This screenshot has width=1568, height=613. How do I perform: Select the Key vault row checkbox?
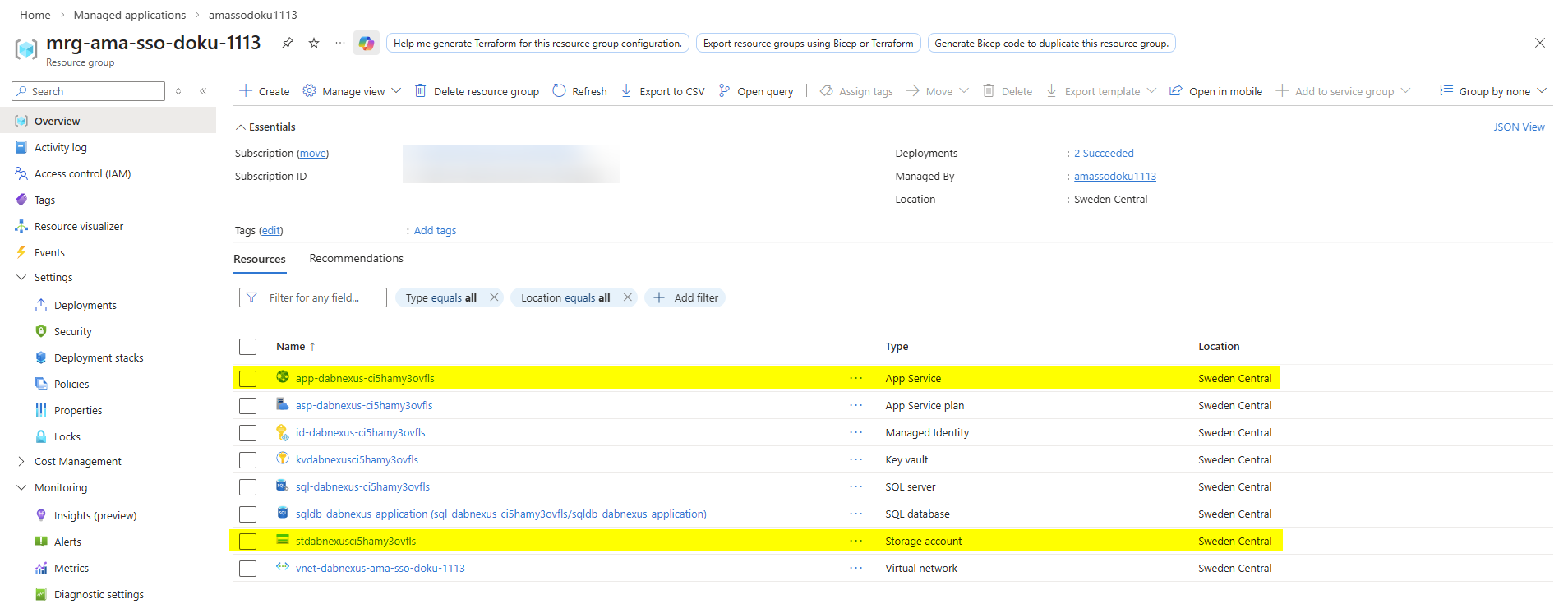tap(247, 460)
